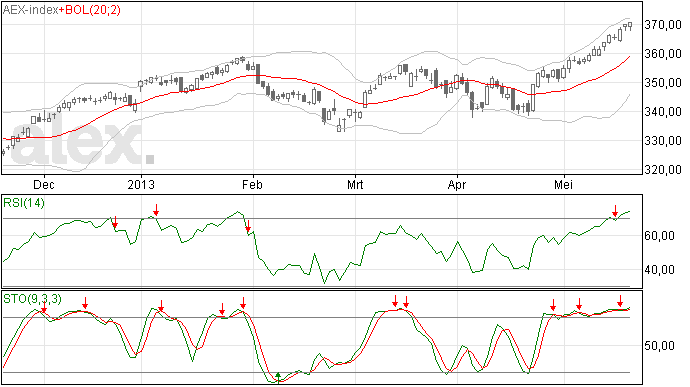Click the 370,00 price axis value
Image resolution: width=690 pixels, height=387 pixels.
663,25
